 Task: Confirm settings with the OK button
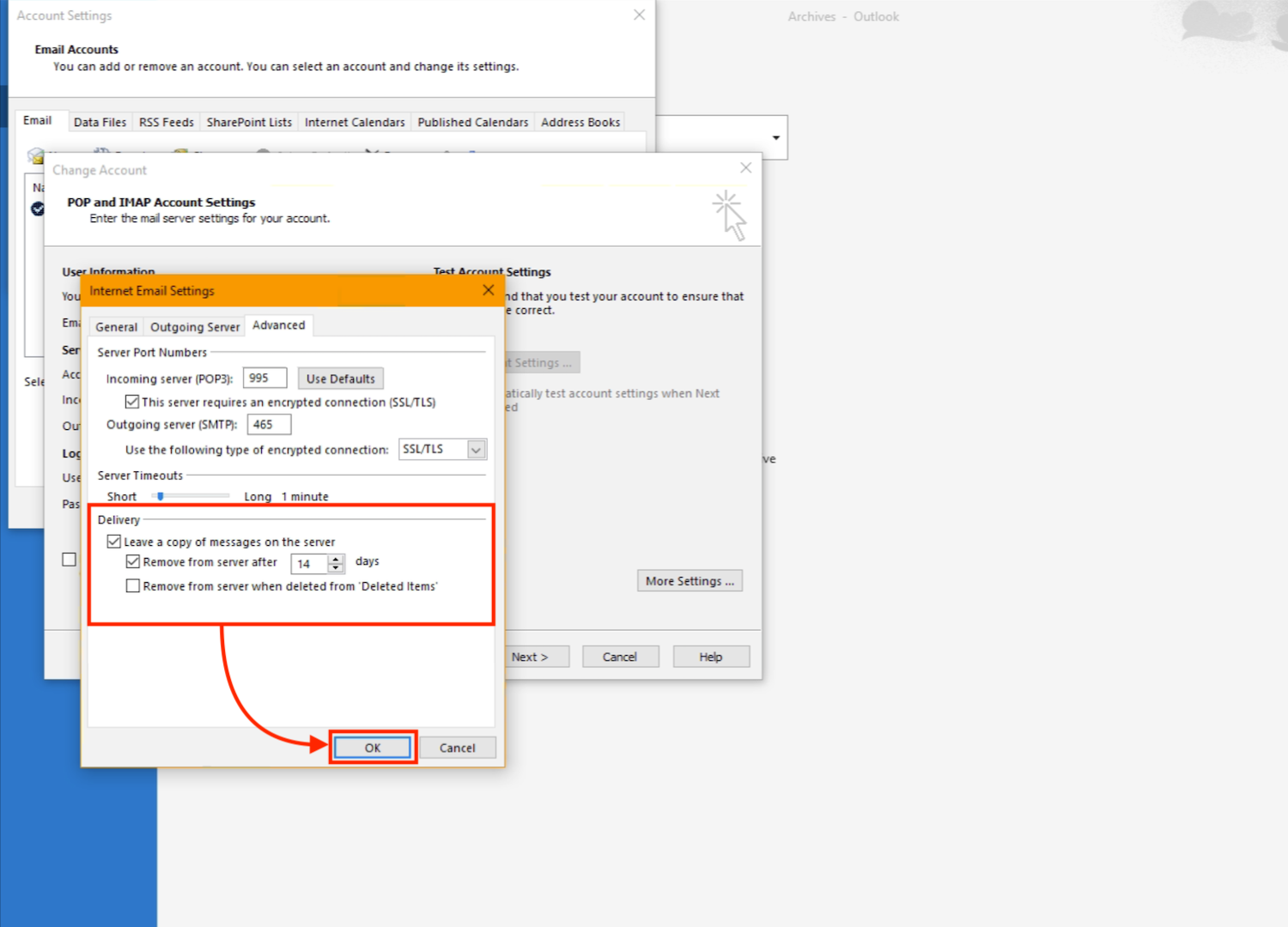click(372, 748)
